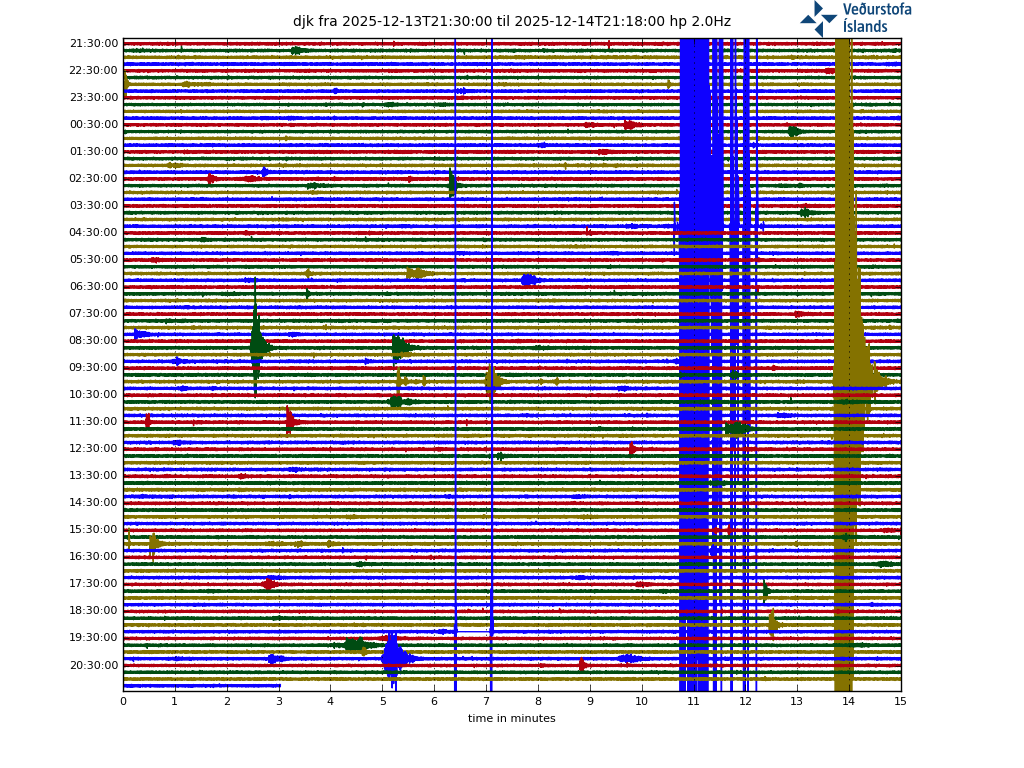Screen dimensions: 1024x768
Task: Click the Veðurstofa Íslands logo emblem
Action: click(818, 18)
